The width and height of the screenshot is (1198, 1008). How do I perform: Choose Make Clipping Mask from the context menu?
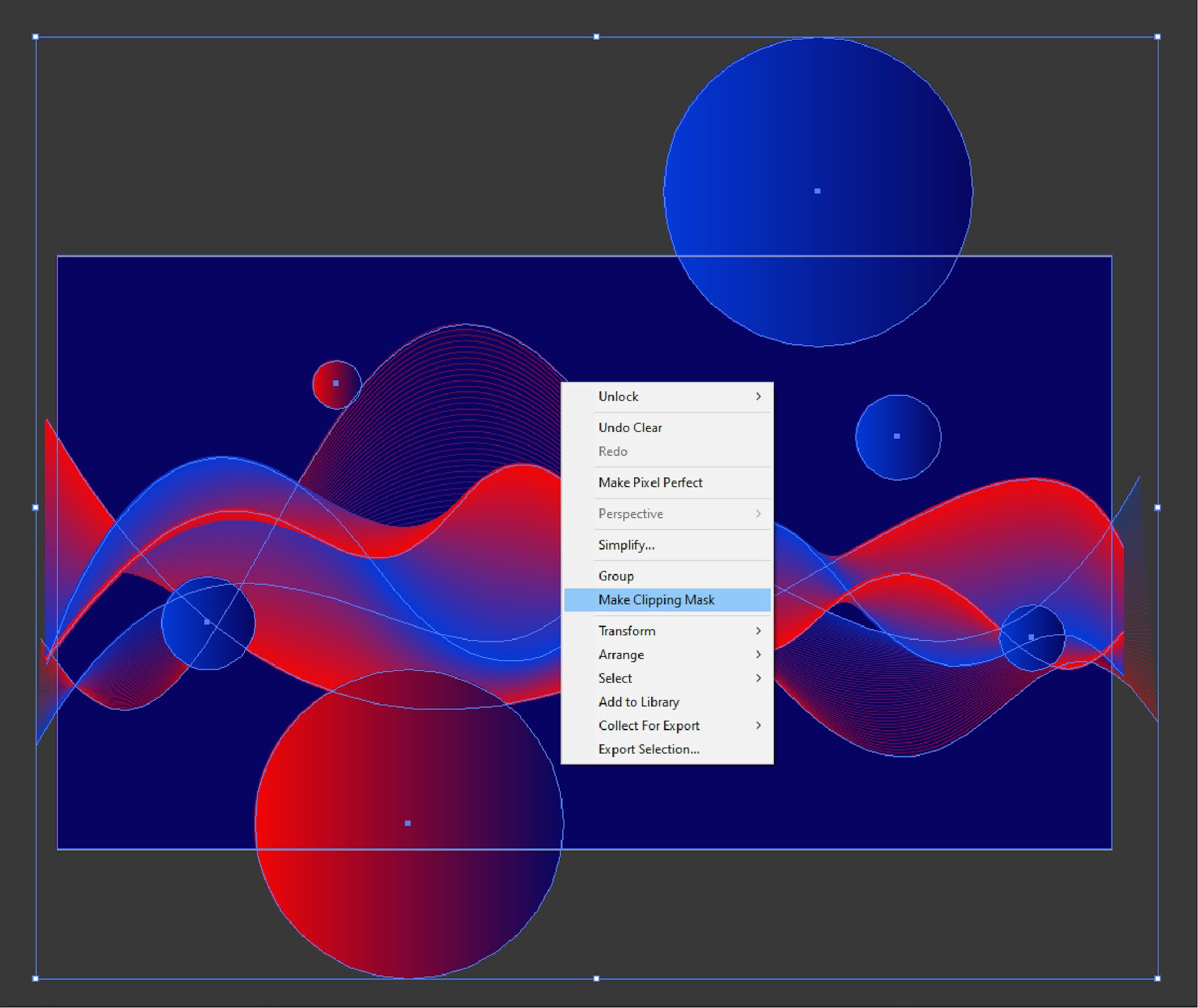coord(655,600)
